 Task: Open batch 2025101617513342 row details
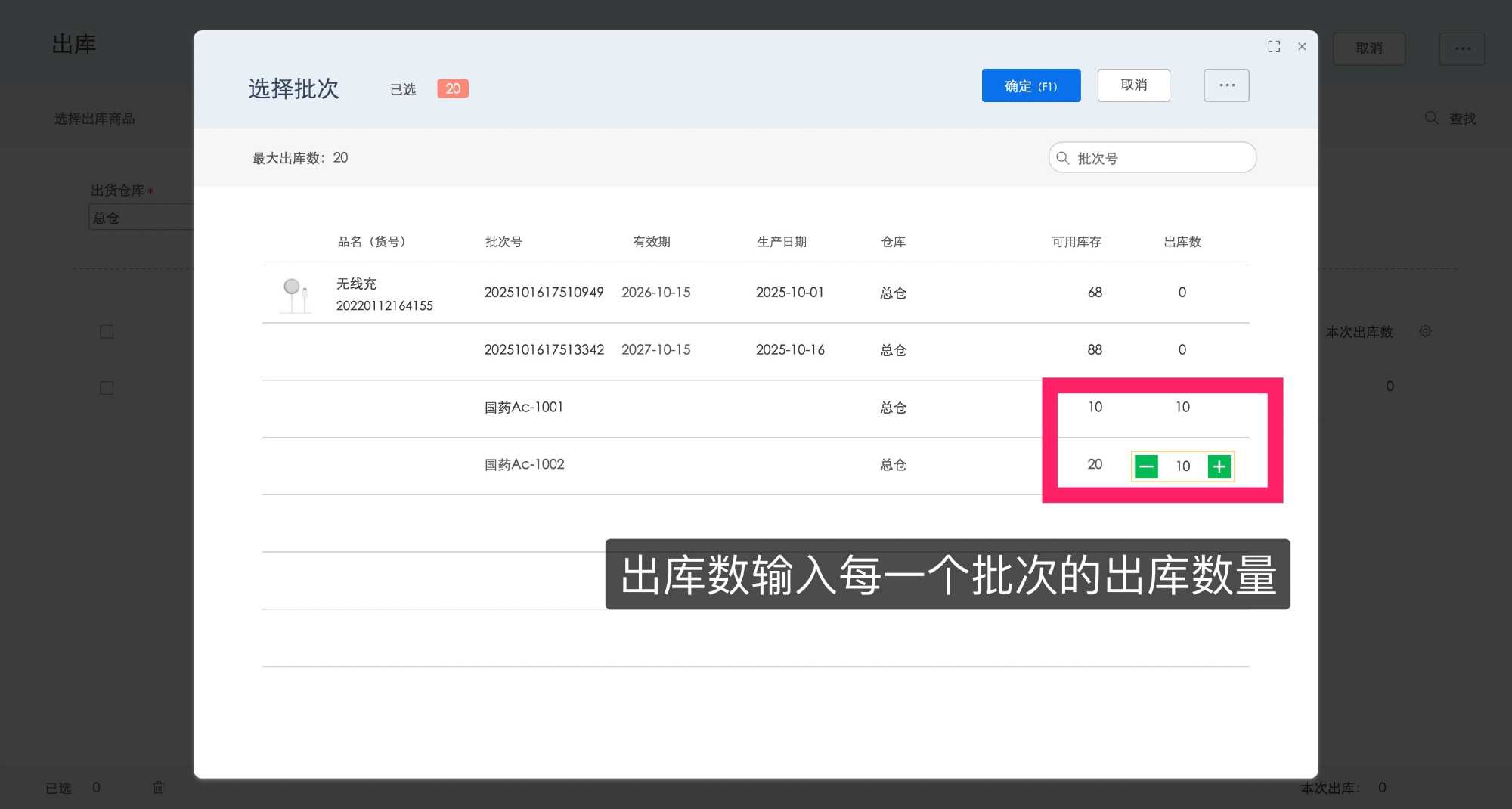coord(544,349)
